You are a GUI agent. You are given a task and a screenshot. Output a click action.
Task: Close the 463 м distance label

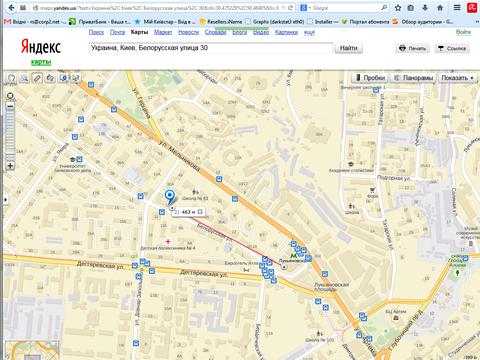200,212
